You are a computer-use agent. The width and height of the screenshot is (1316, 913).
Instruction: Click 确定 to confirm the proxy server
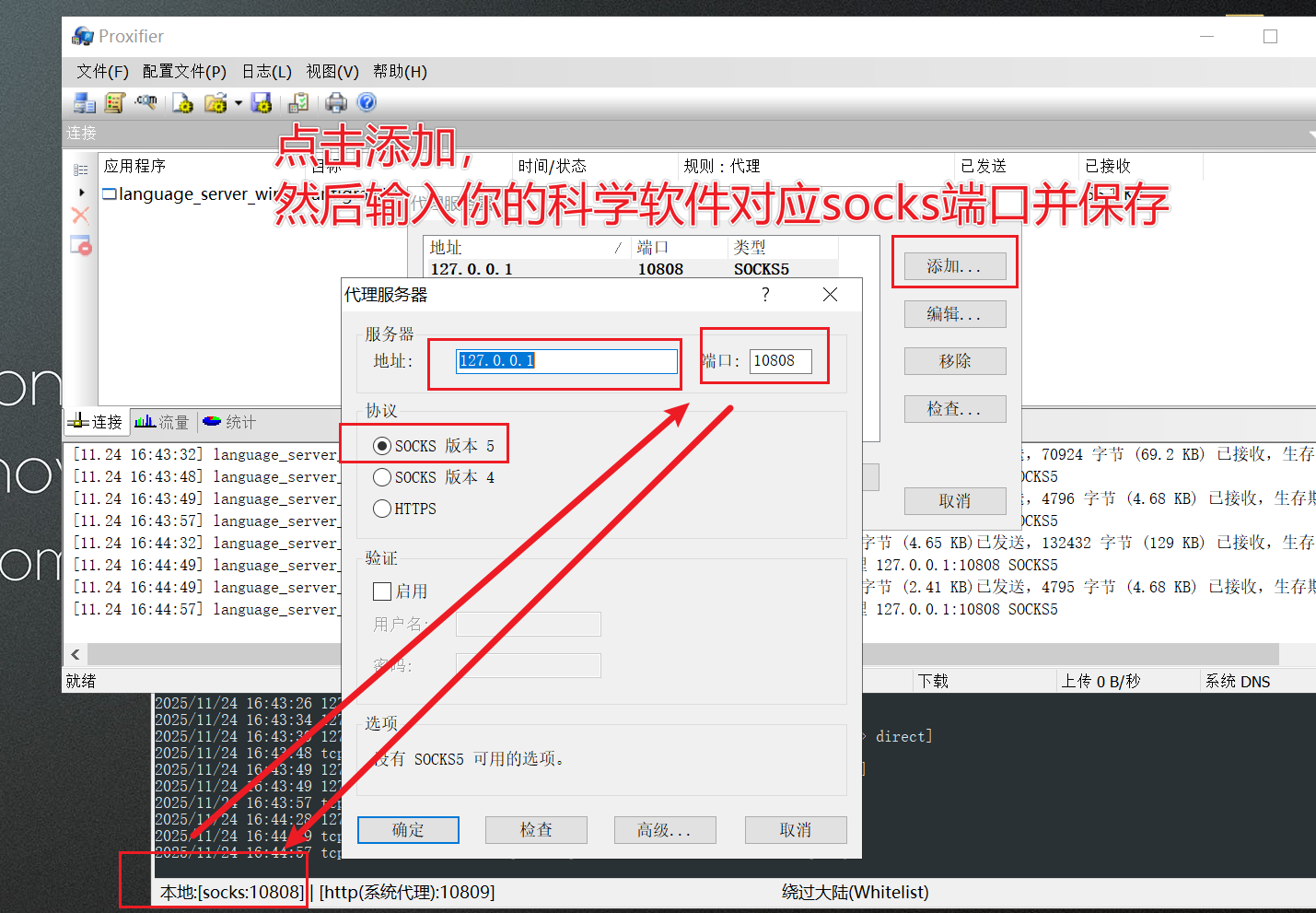(408, 829)
